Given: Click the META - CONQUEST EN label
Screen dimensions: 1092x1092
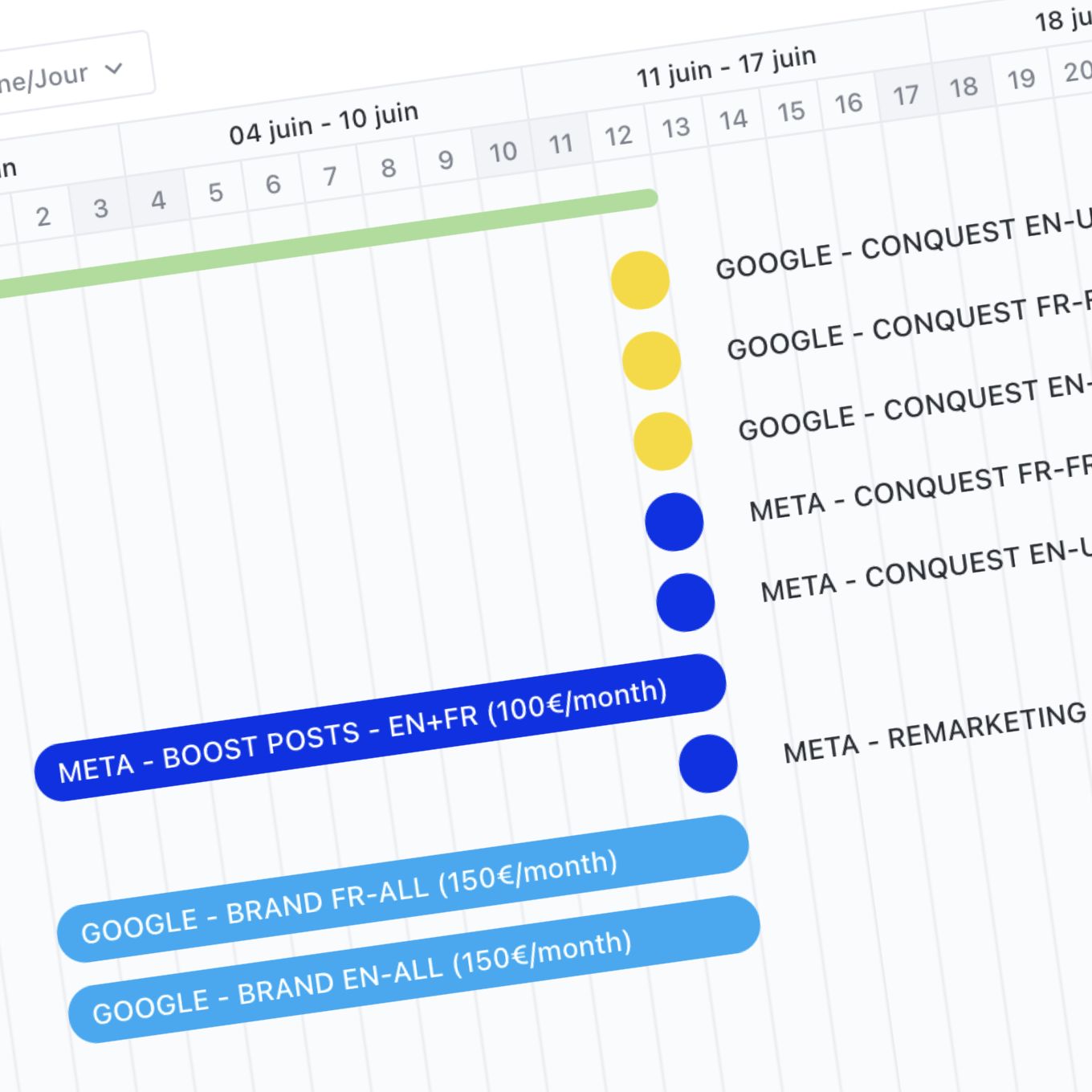Looking at the screenshot, I should [925, 570].
